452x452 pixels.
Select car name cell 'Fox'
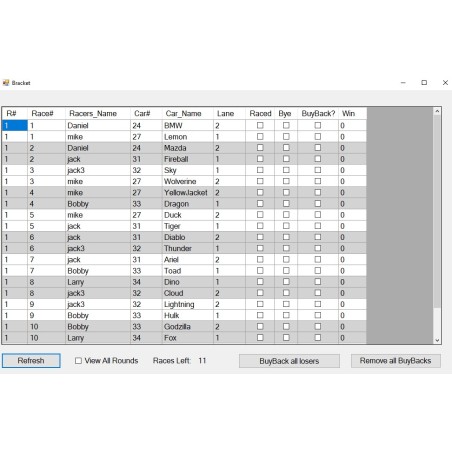188,338
